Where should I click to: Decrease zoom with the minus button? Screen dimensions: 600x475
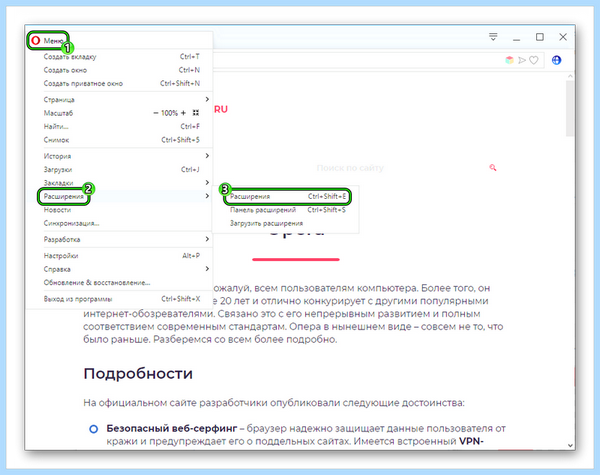(156, 113)
